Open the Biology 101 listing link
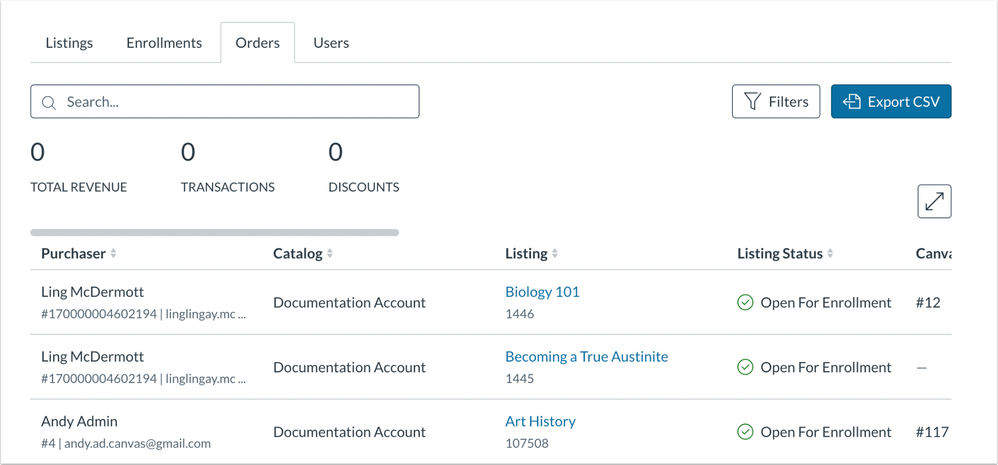 point(542,292)
